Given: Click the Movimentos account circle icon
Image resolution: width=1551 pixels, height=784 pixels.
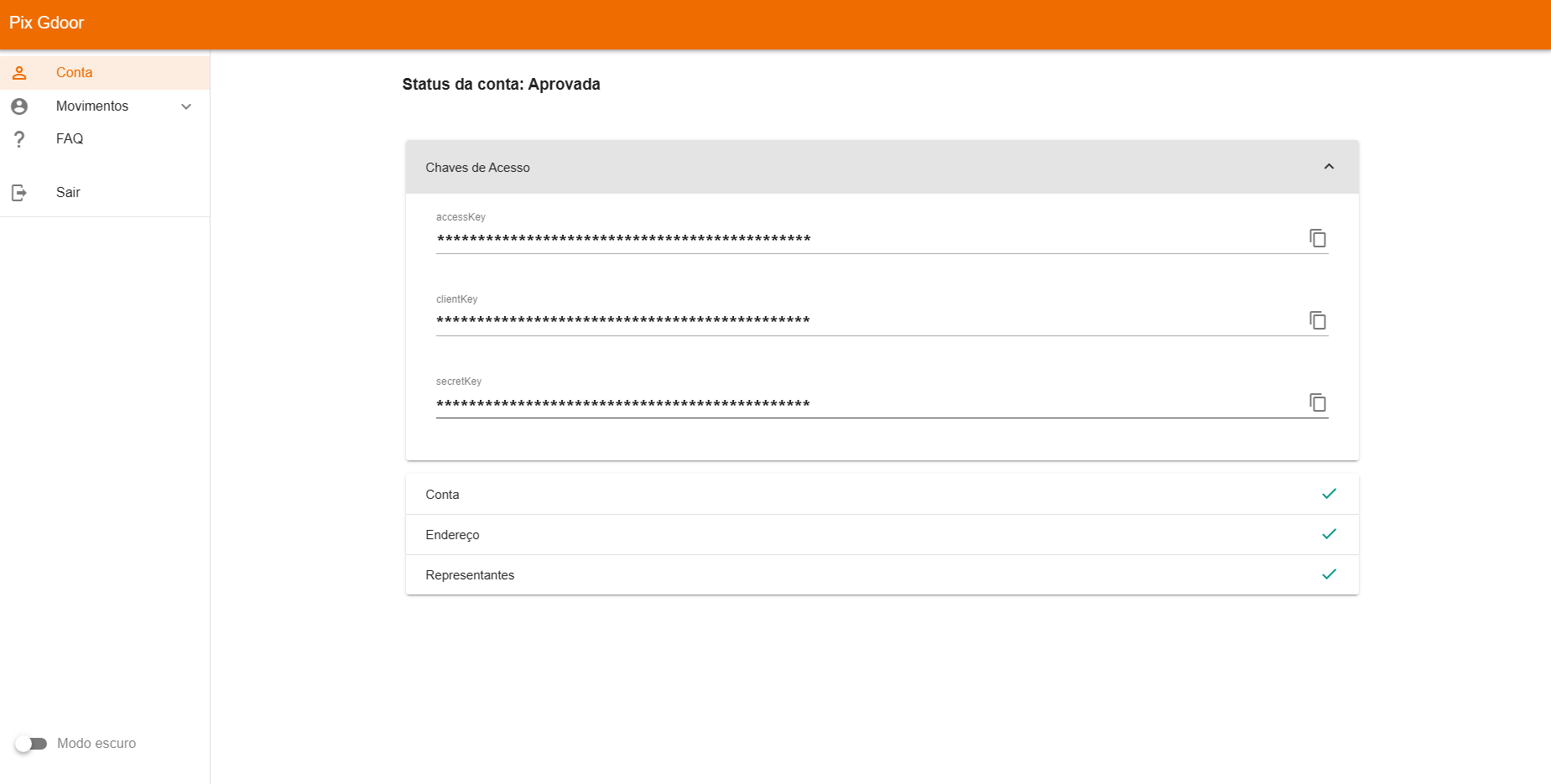Looking at the screenshot, I should (x=19, y=106).
